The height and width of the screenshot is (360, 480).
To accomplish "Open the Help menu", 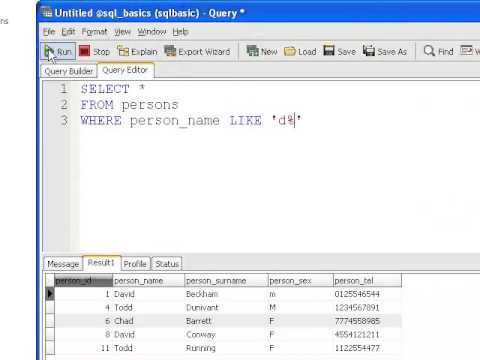I will (x=180, y=32).
